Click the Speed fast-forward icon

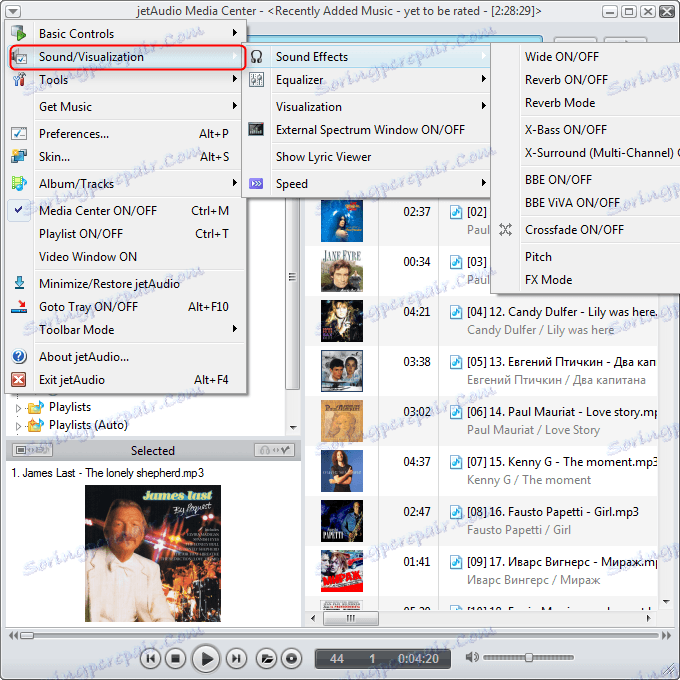(x=256, y=183)
